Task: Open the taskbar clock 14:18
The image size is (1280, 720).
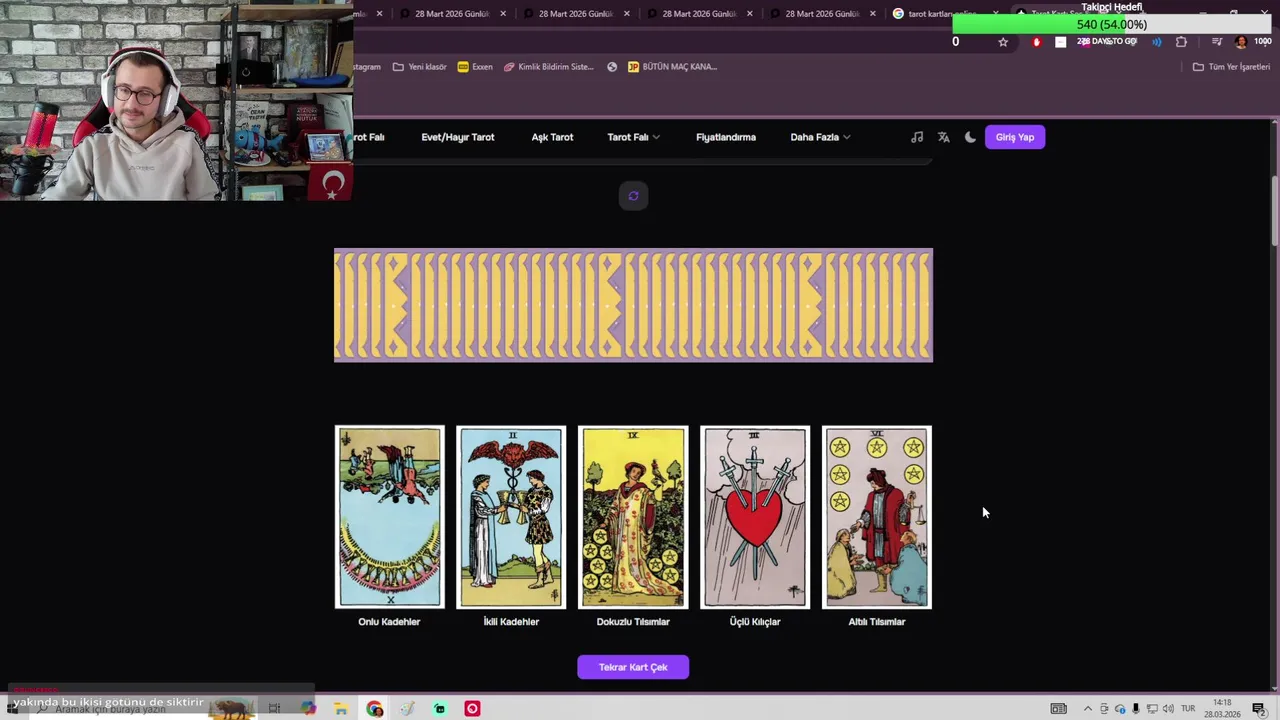Action: [1222, 709]
